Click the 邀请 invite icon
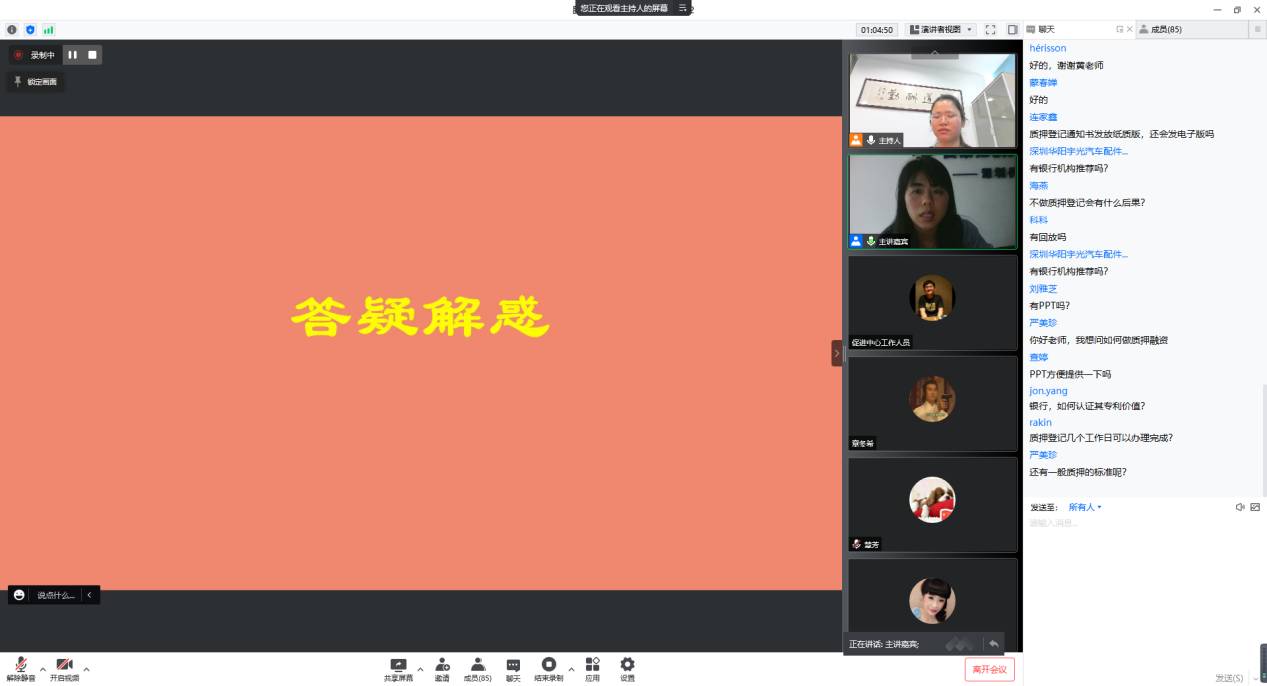 pos(442,669)
